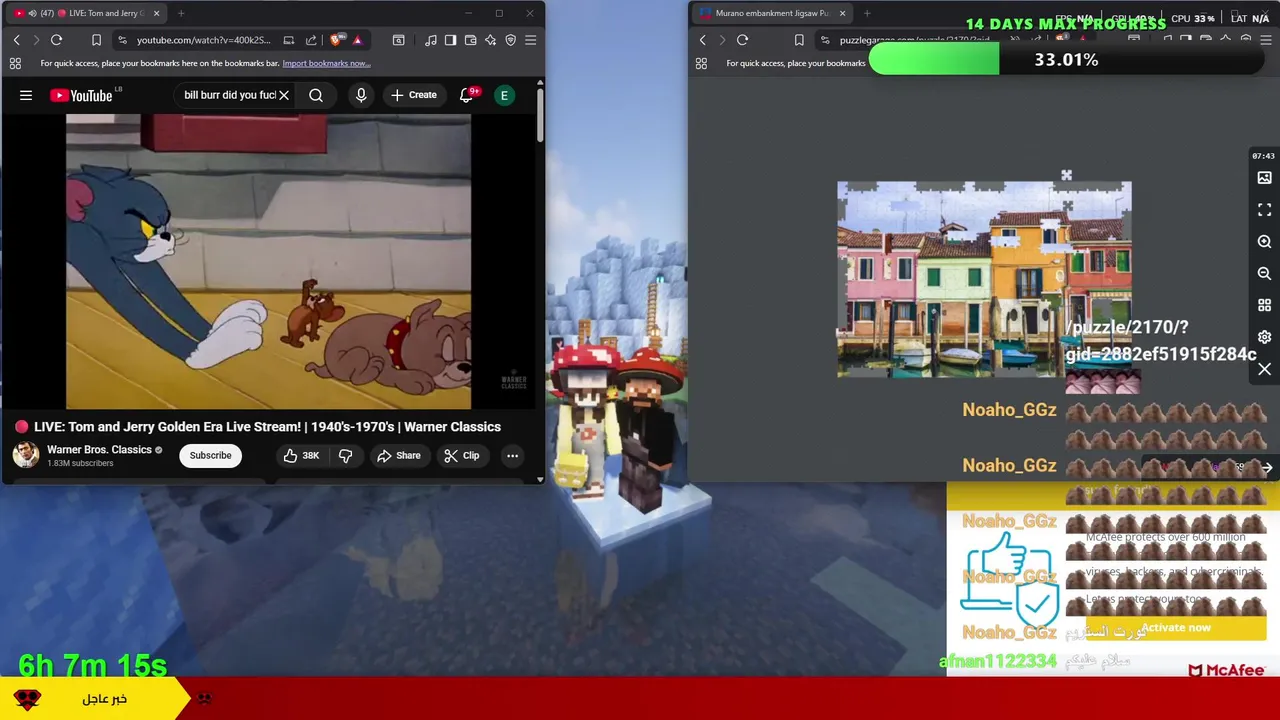Screen dimensions: 1280x720
Task: Go back in the puzzle browser window
Action: coord(702,40)
